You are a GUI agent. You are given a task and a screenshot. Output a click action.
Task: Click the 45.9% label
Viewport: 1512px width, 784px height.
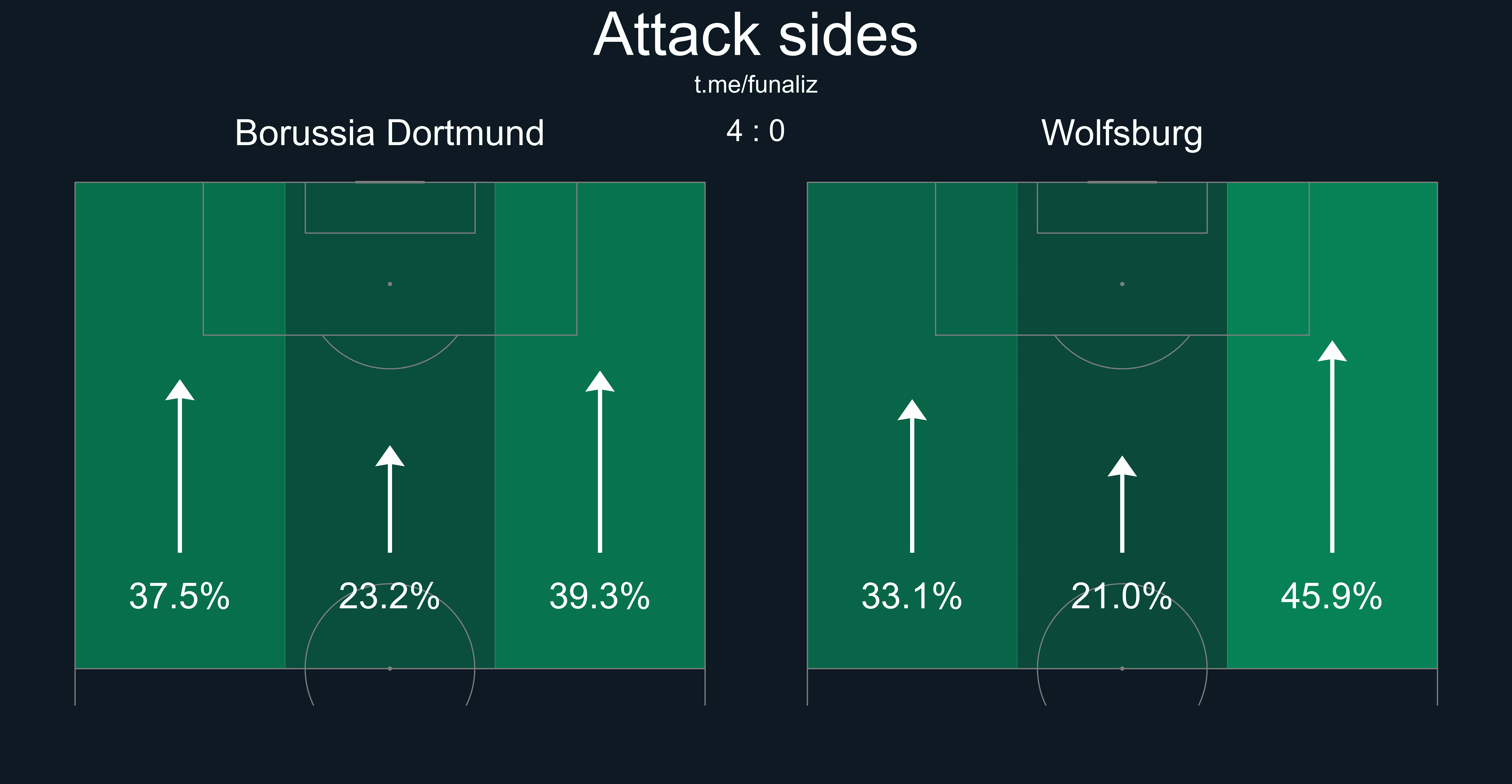(x=1332, y=596)
